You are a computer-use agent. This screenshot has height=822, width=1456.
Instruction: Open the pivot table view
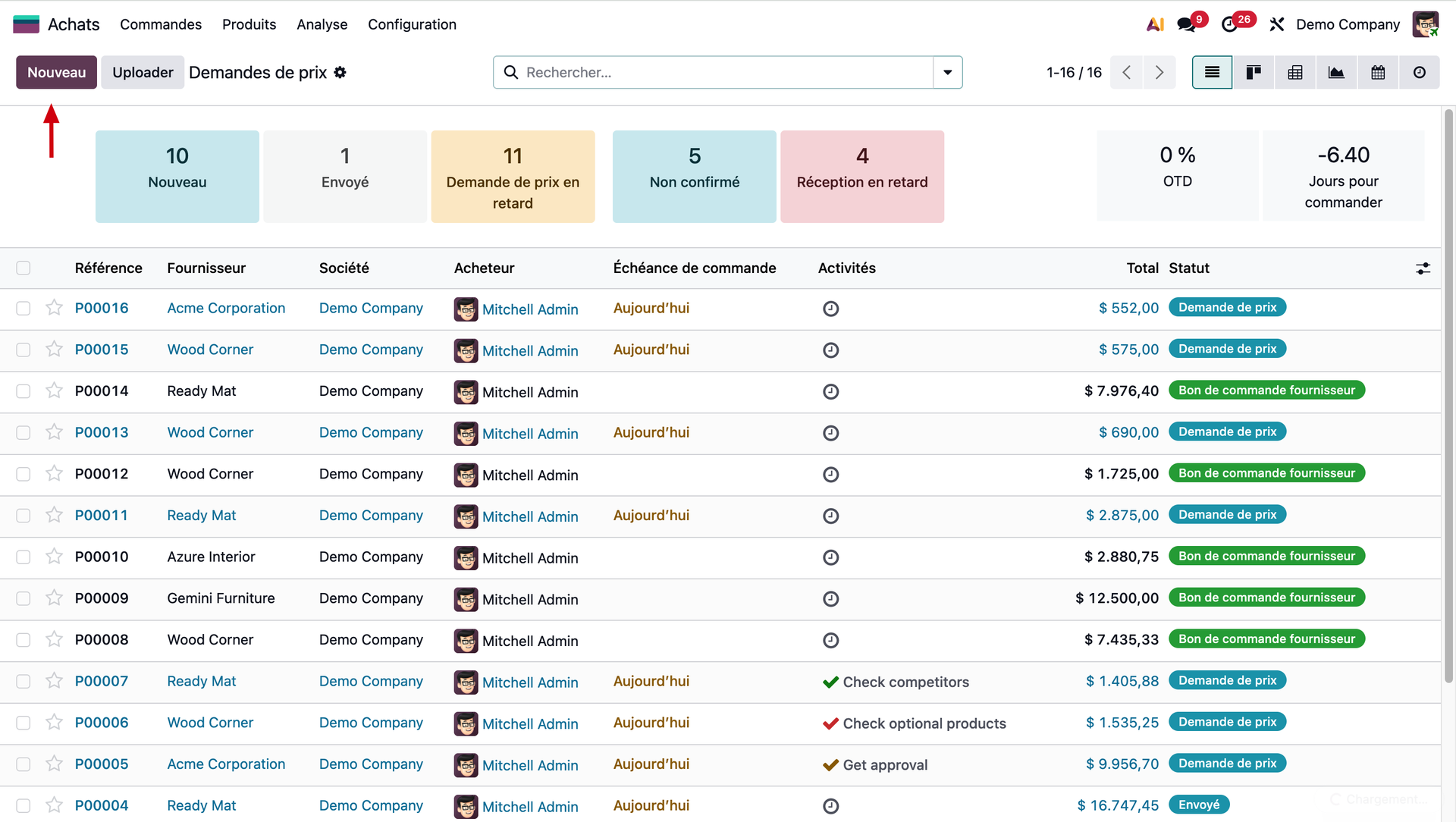[1294, 72]
